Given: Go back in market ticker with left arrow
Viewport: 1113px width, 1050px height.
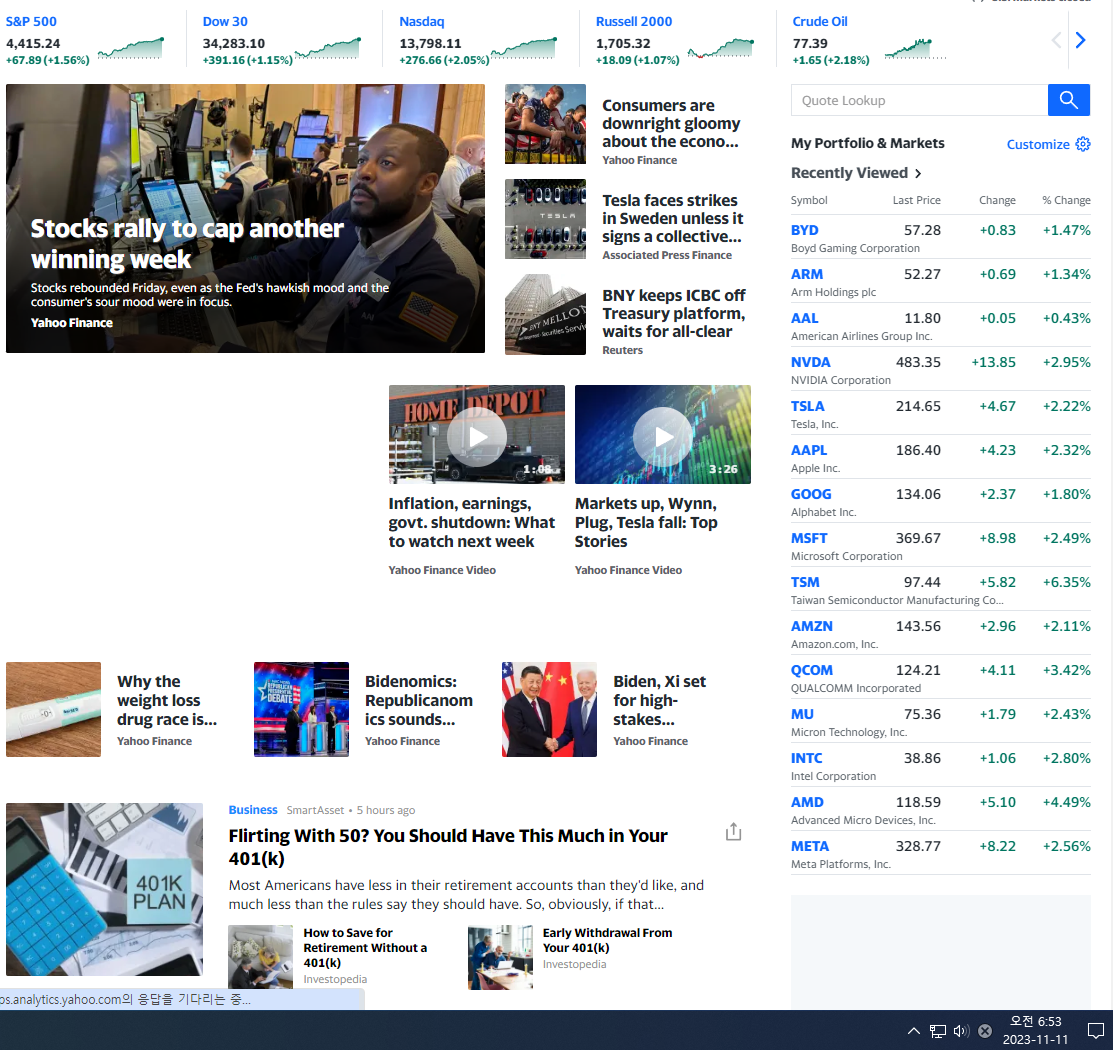Looking at the screenshot, I should pos(1056,40).
